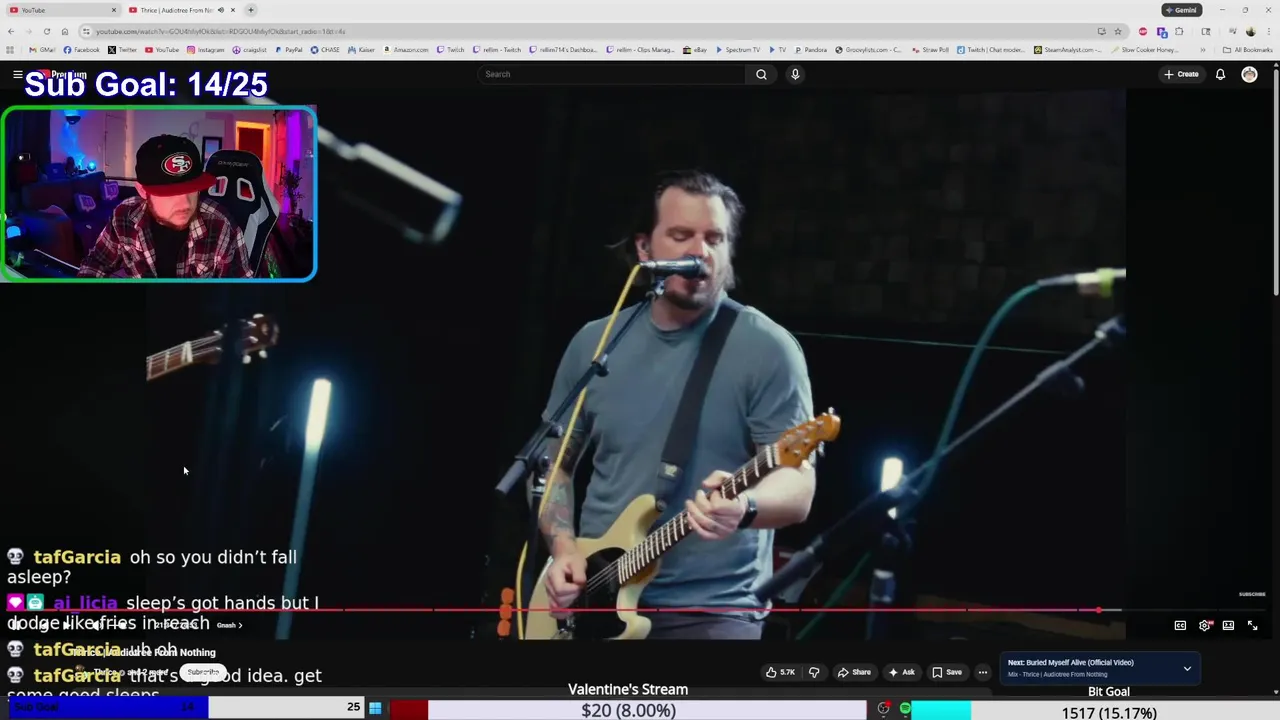1280x720 pixels.
Task: Open the YouTube guide hamburger menu
Action: 17,74
